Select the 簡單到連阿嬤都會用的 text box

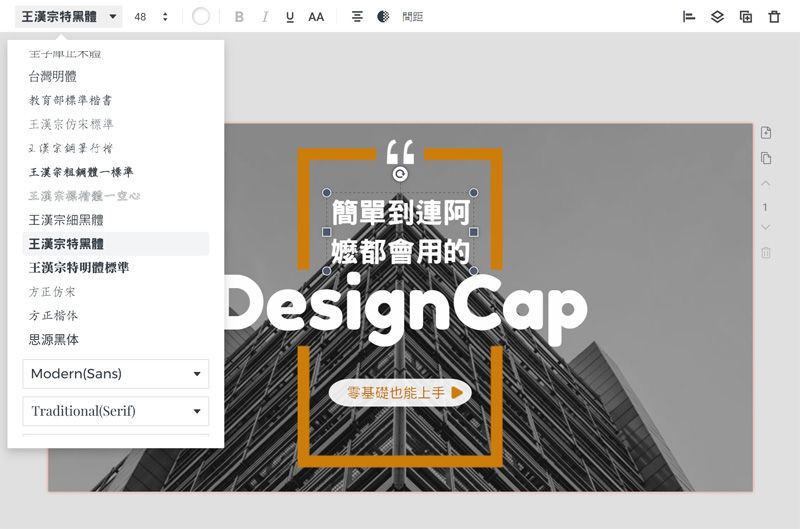click(401, 232)
